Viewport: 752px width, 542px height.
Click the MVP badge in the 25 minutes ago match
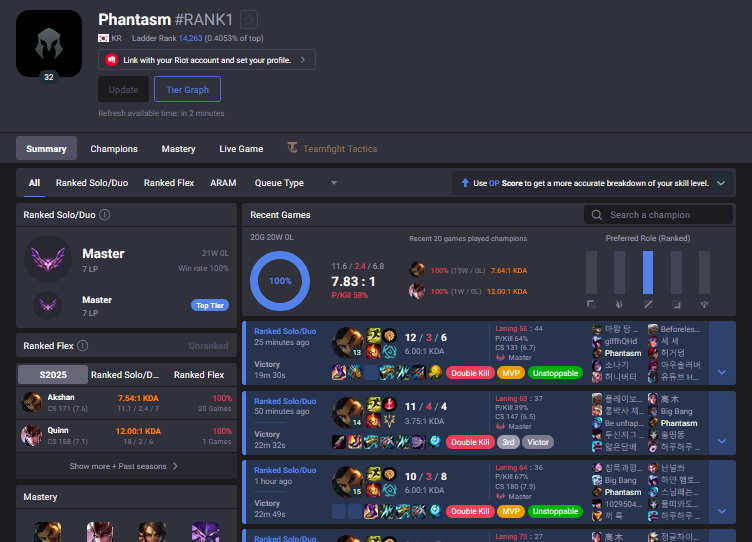point(511,373)
